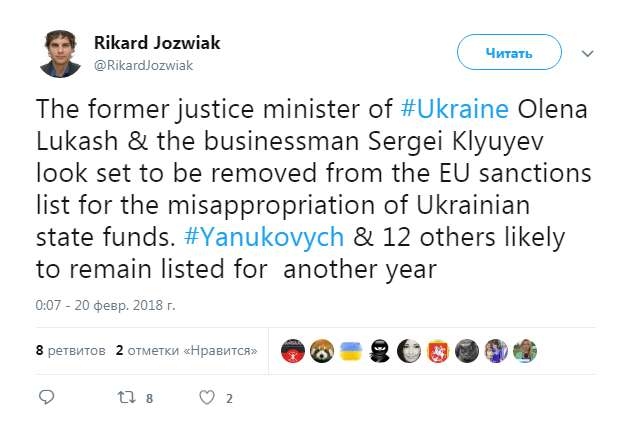
Task: View the 2 отметки «Нравится» list
Action: (x=187, y=351)
